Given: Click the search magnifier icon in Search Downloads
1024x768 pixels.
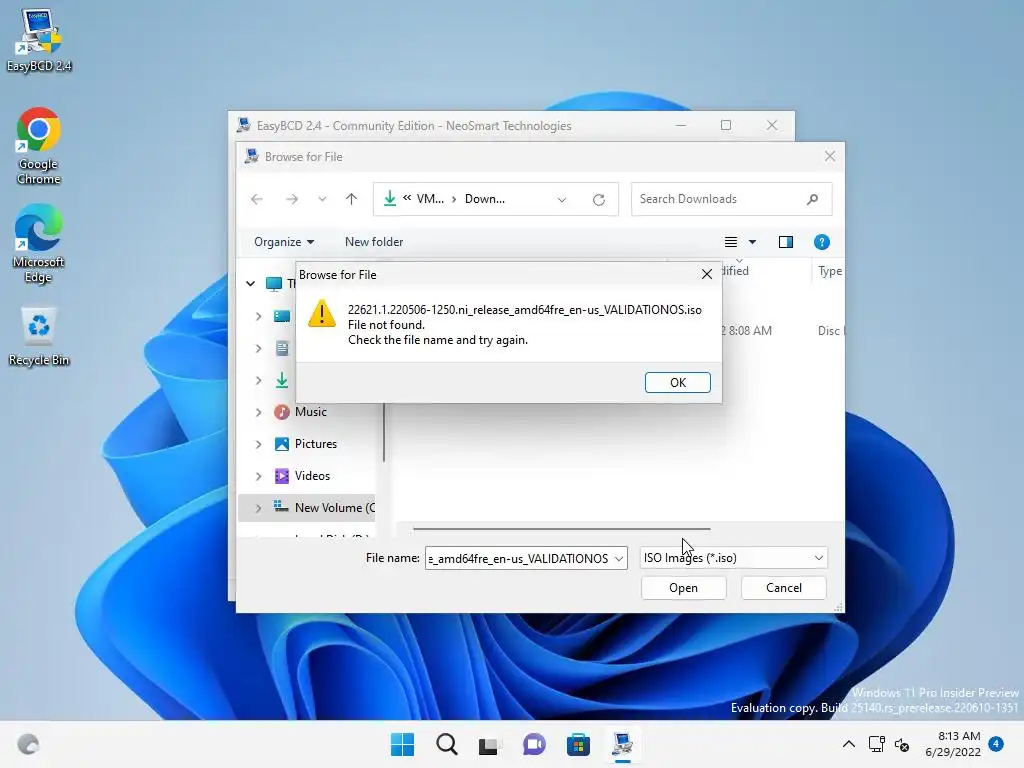Looking at the screenshot, I should click(812, 199).
